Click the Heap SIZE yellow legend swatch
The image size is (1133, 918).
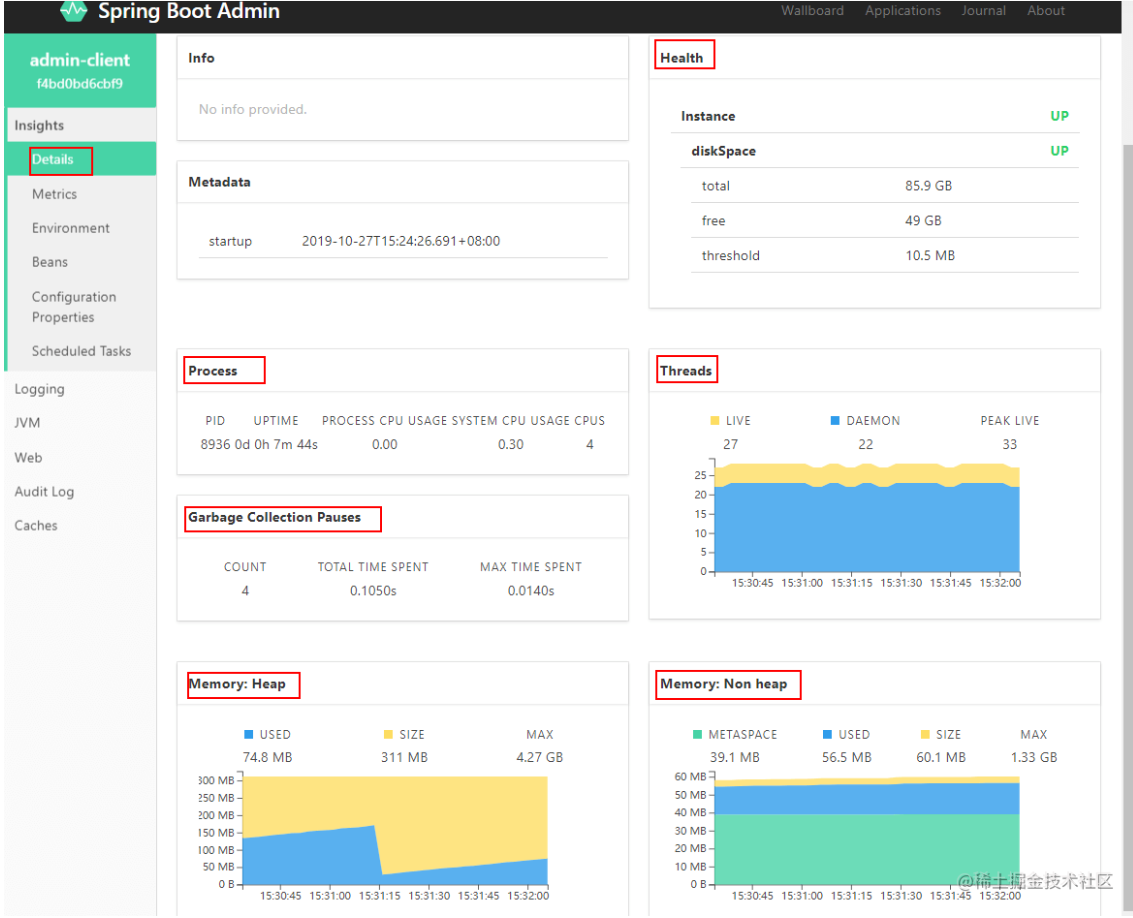[x=388, y=734]
